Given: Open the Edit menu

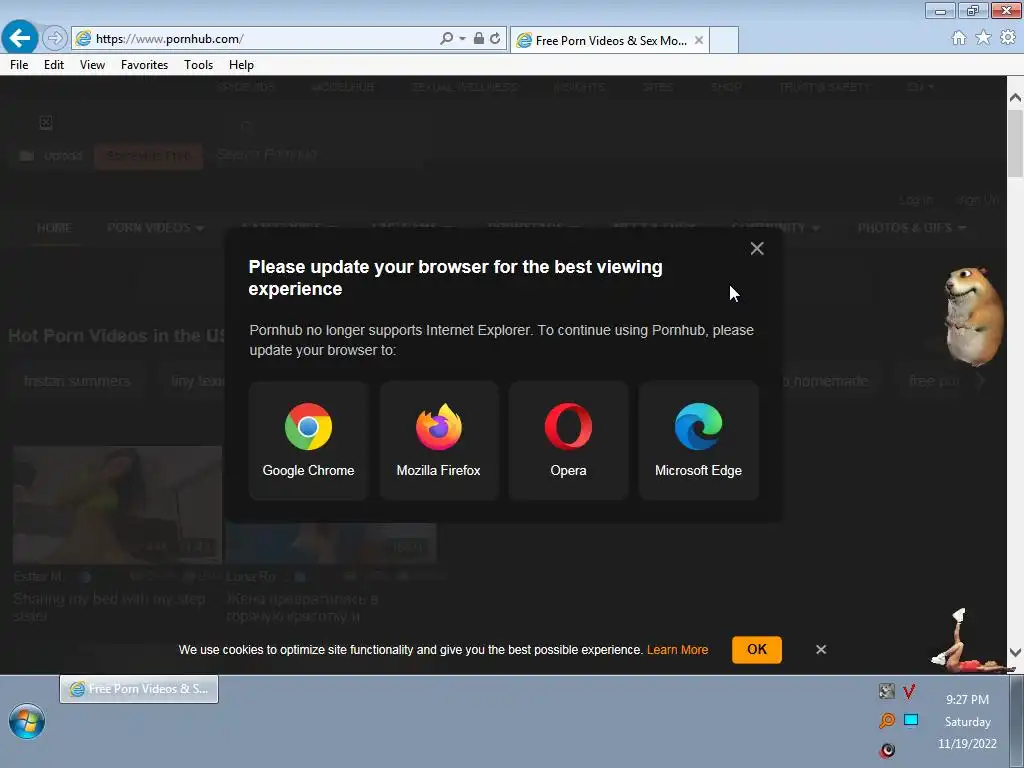Looking at the screenshot, I should point(54,65).
